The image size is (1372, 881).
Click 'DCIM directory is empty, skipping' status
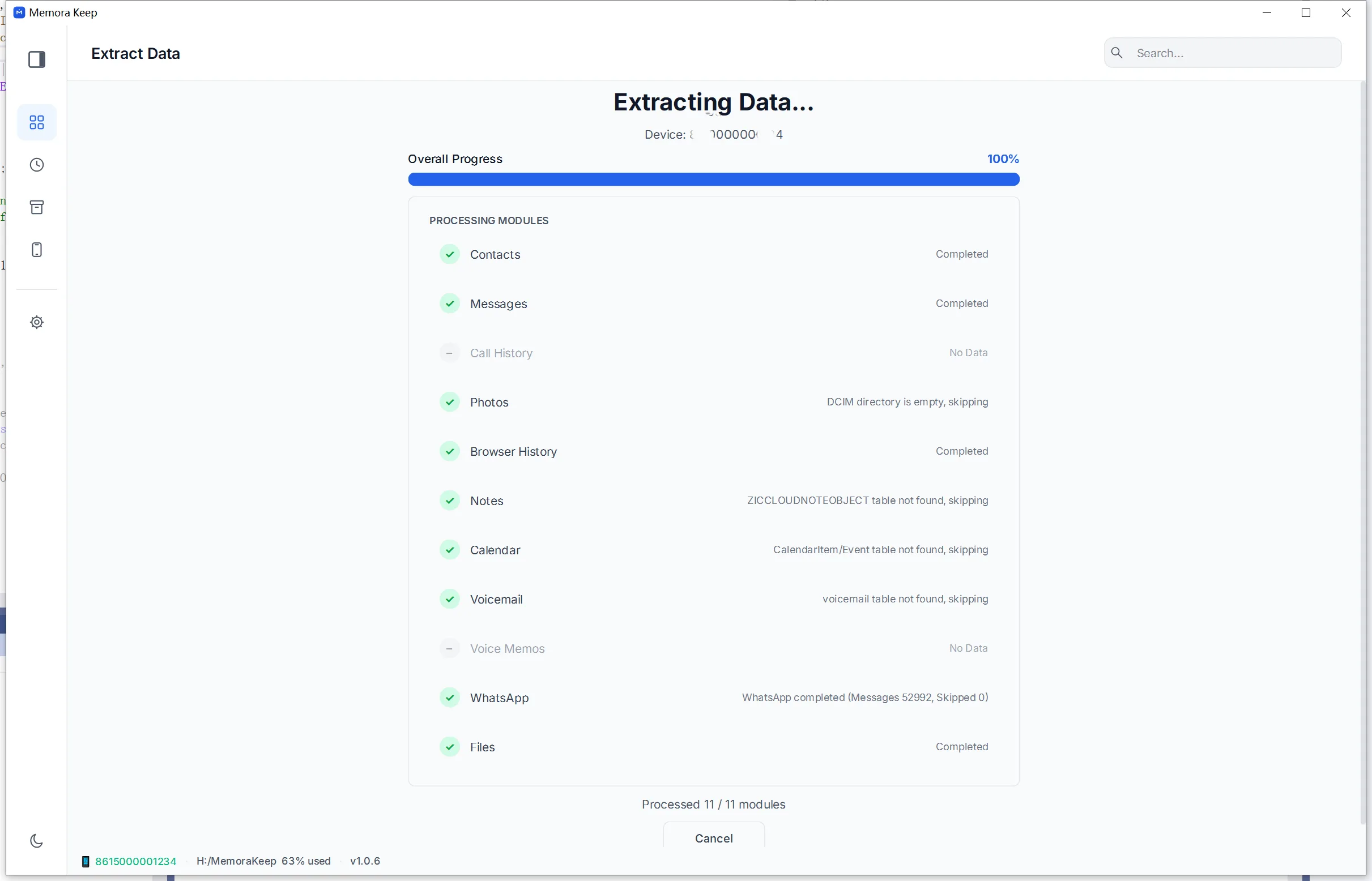[x=907, y=401]
